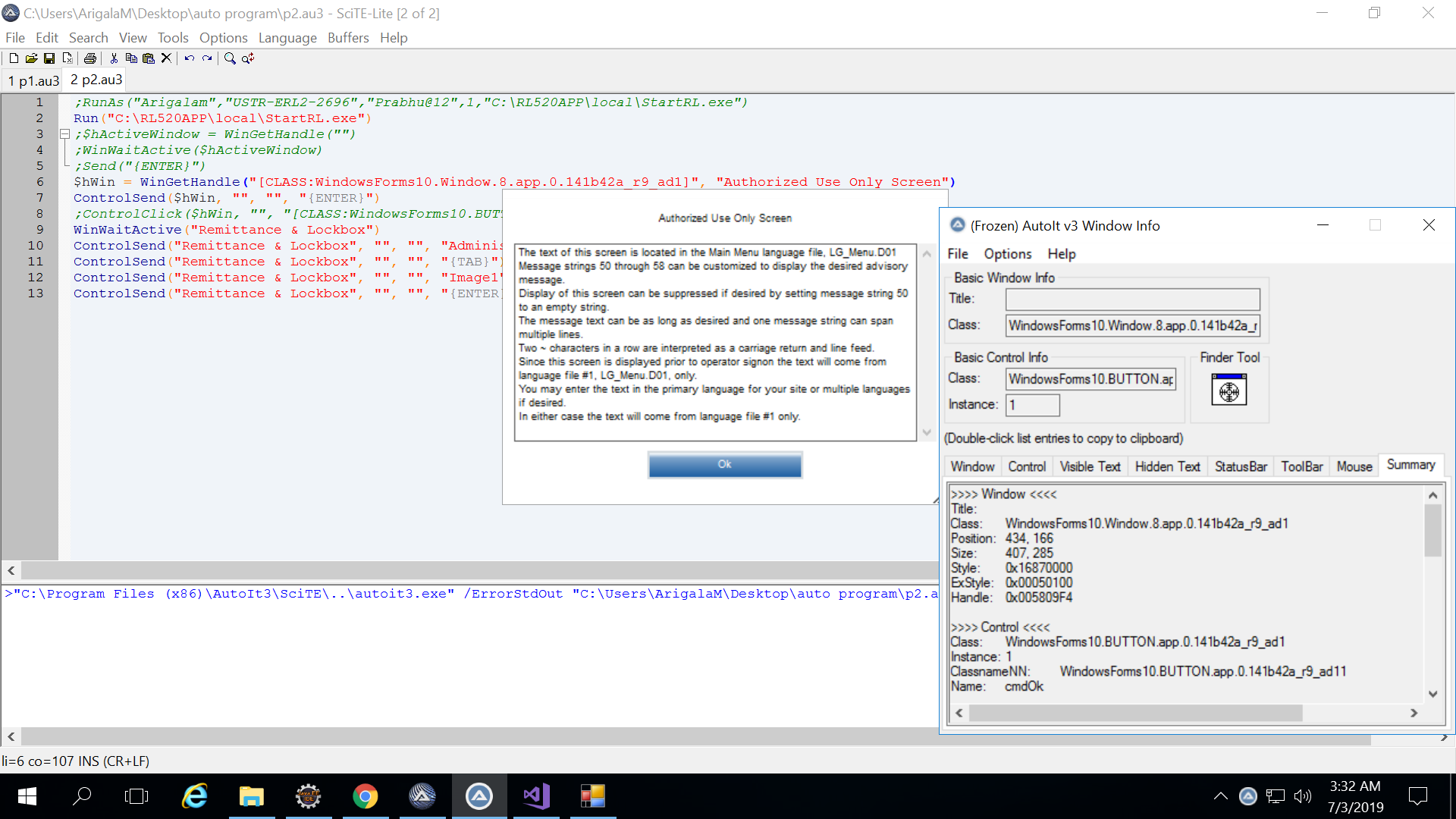The width and height of the screenshot is (1456, 819).
Task: Open SciTE File menu
Action: click(x=15, y=38)
